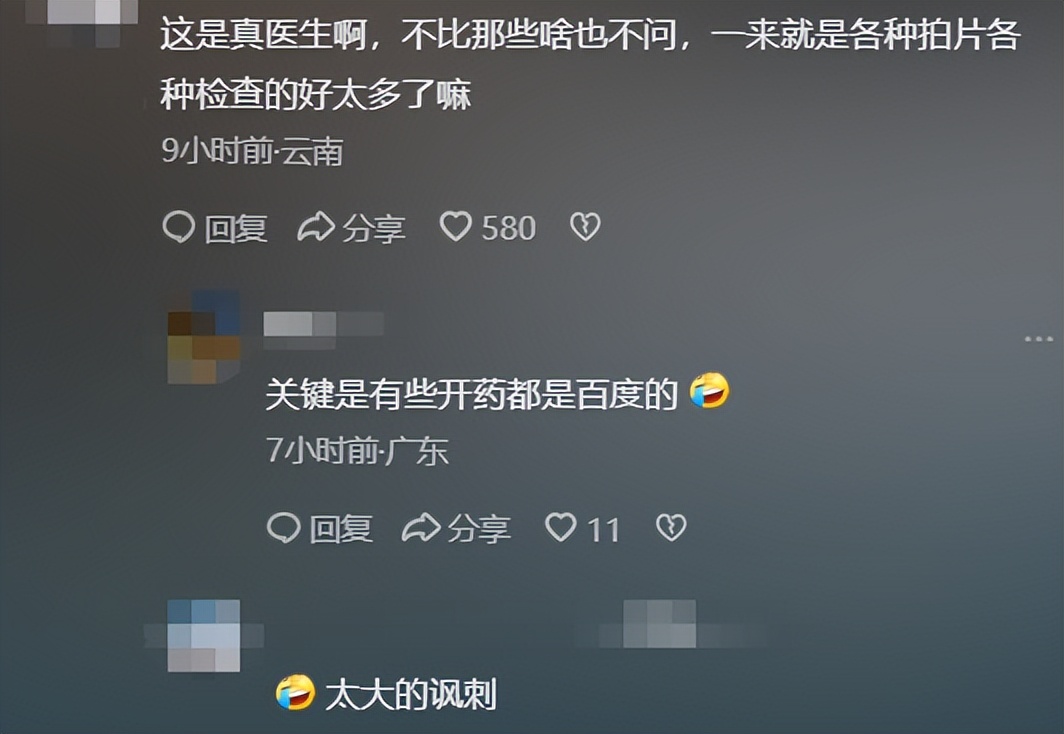This screenshot has width=1064, height=734.
Task: Select the comment text starting 这是真医生啊
Action: 590,64
